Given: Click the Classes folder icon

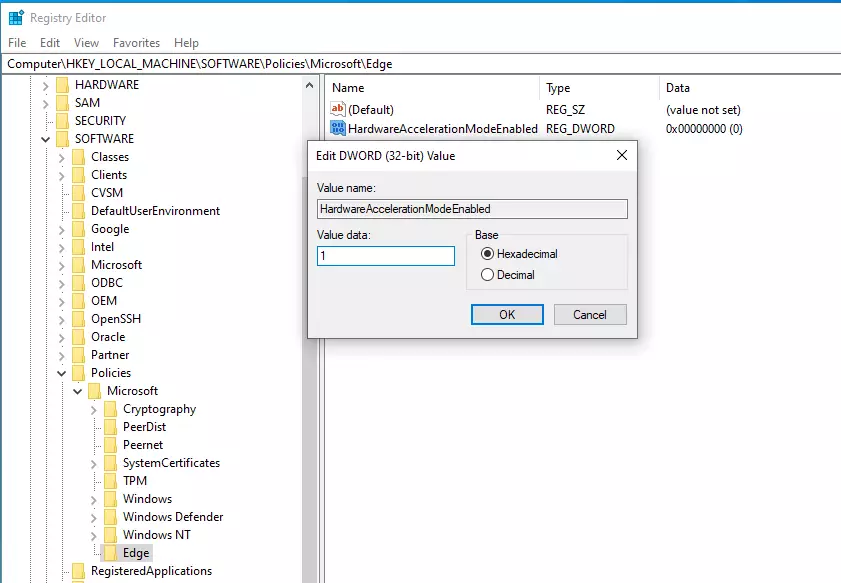Looking at the screenshot, I should (78, 157).
